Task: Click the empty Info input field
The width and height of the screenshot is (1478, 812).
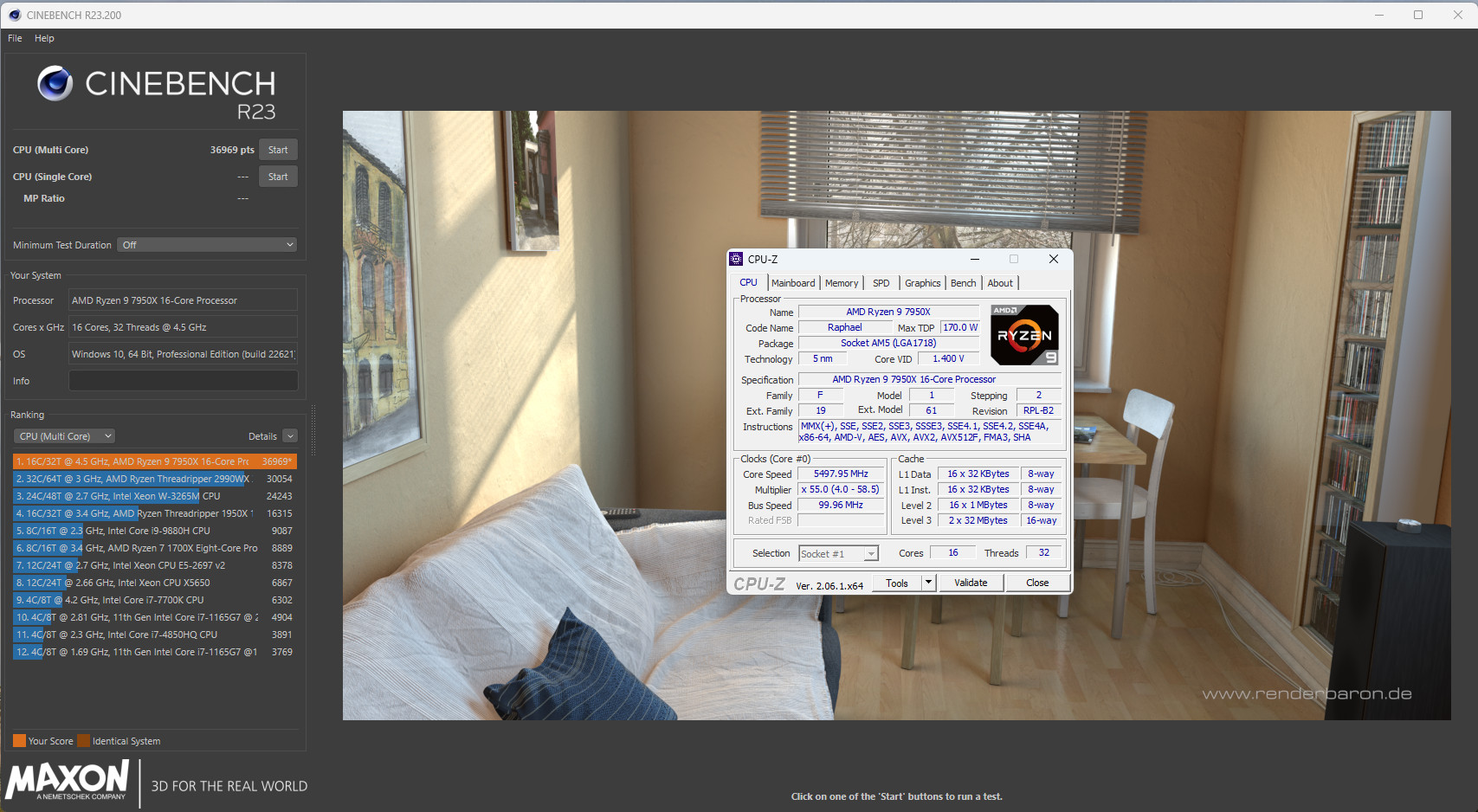Action: [183, 381]
